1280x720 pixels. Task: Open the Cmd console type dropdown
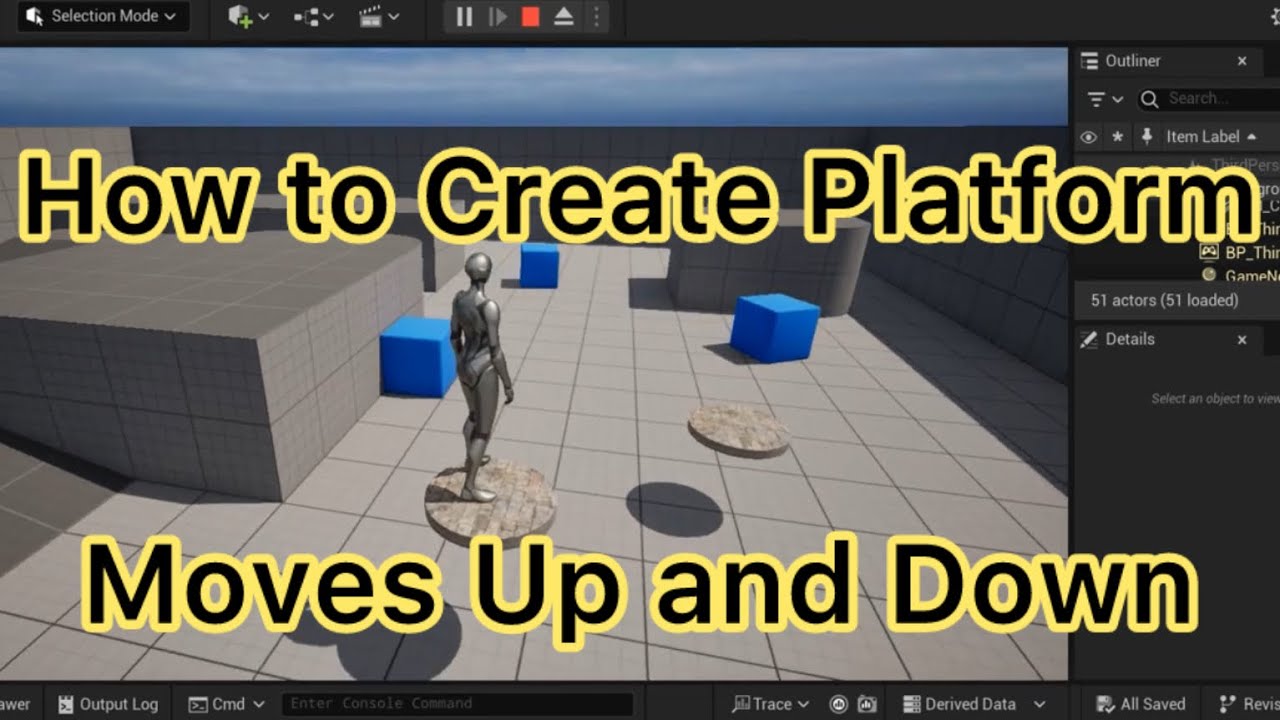coord(227,704)
